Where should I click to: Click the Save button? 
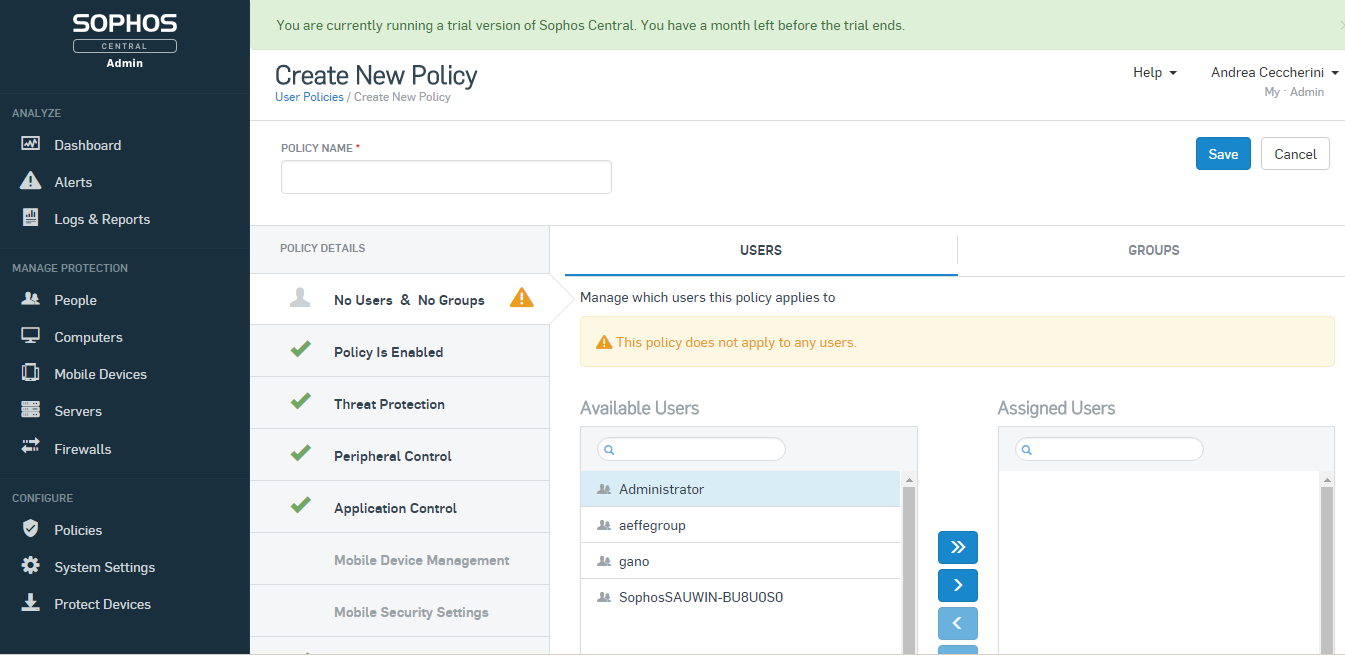1223,154
